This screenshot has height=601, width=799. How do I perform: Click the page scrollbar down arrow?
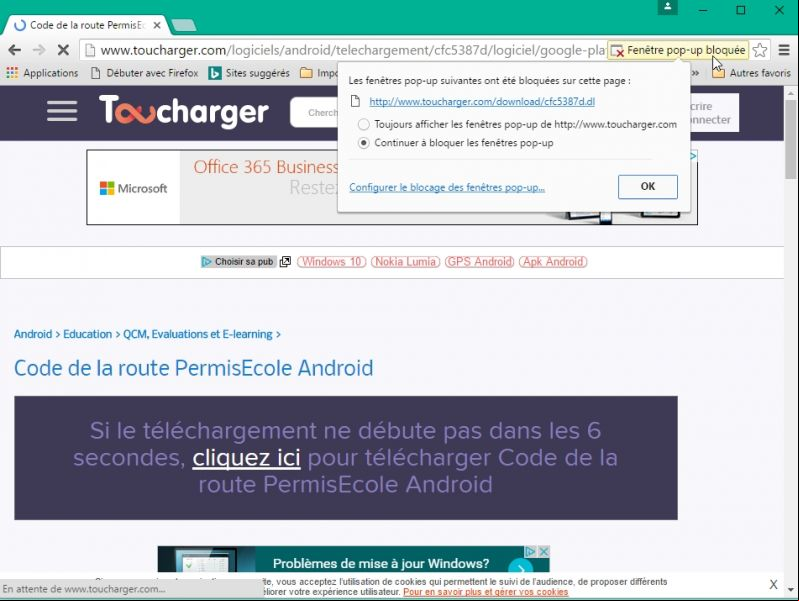pos(790,590)
